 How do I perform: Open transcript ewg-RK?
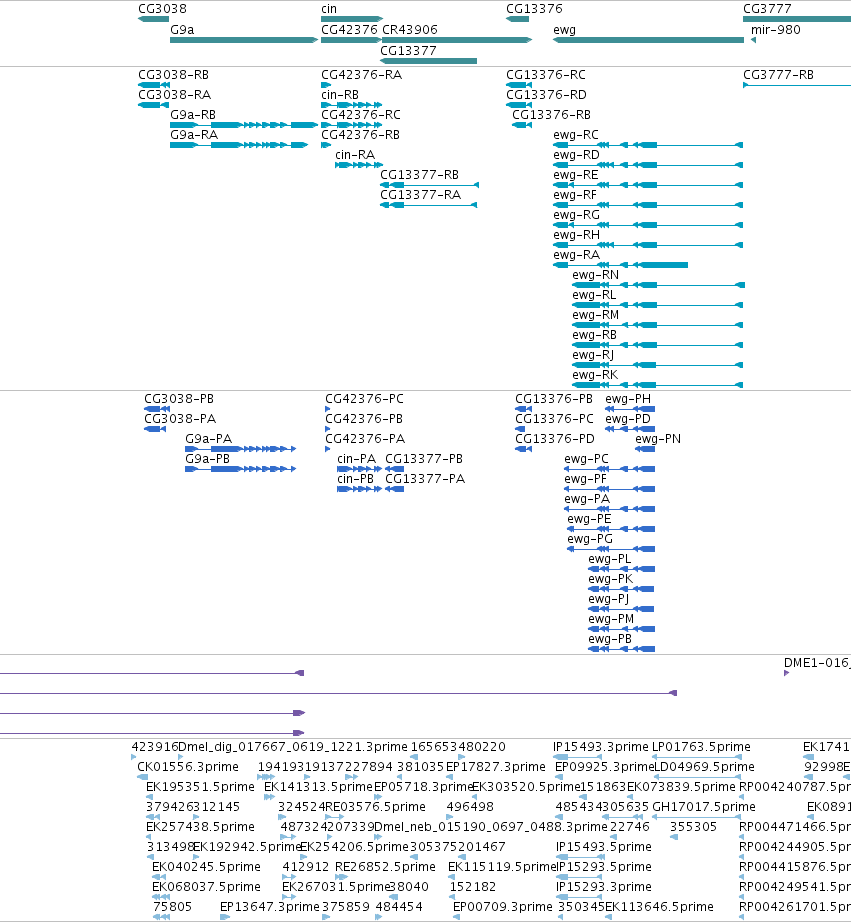[595, 375]
